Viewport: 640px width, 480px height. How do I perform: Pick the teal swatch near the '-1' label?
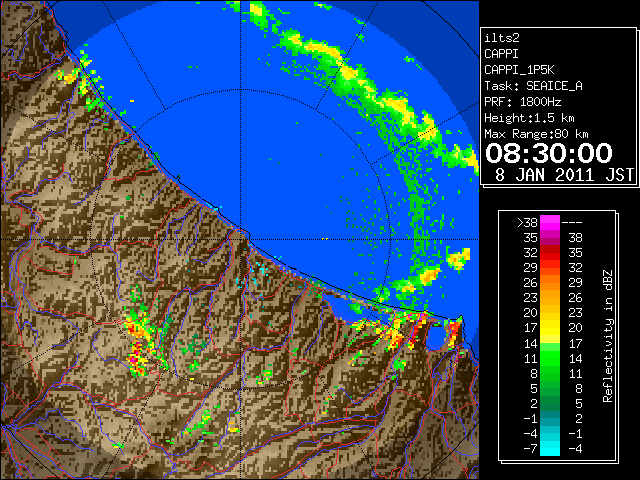click(550, 418)
